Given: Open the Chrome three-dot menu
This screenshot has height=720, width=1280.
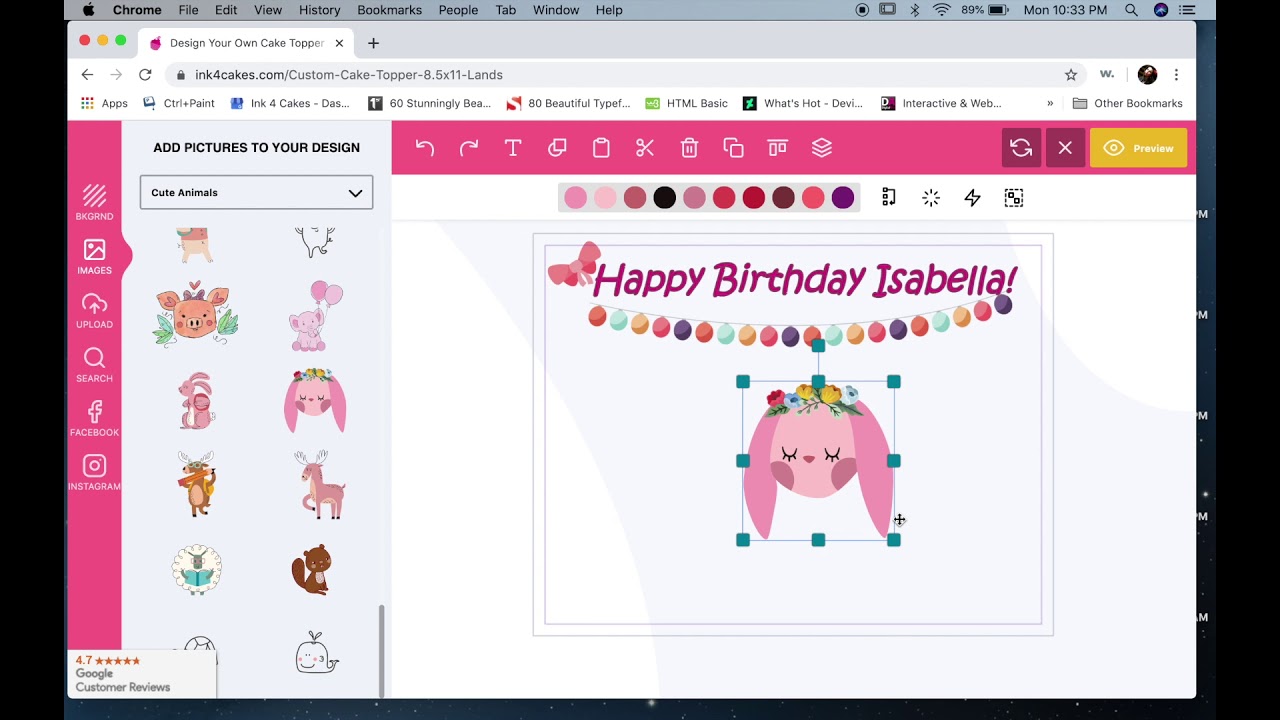Looking at the screenshot, I should [1176, 75].
